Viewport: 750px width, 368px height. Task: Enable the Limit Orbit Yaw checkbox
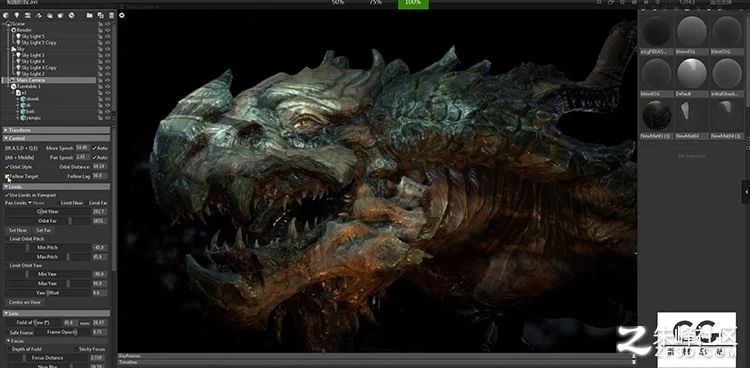coord(7,265)
